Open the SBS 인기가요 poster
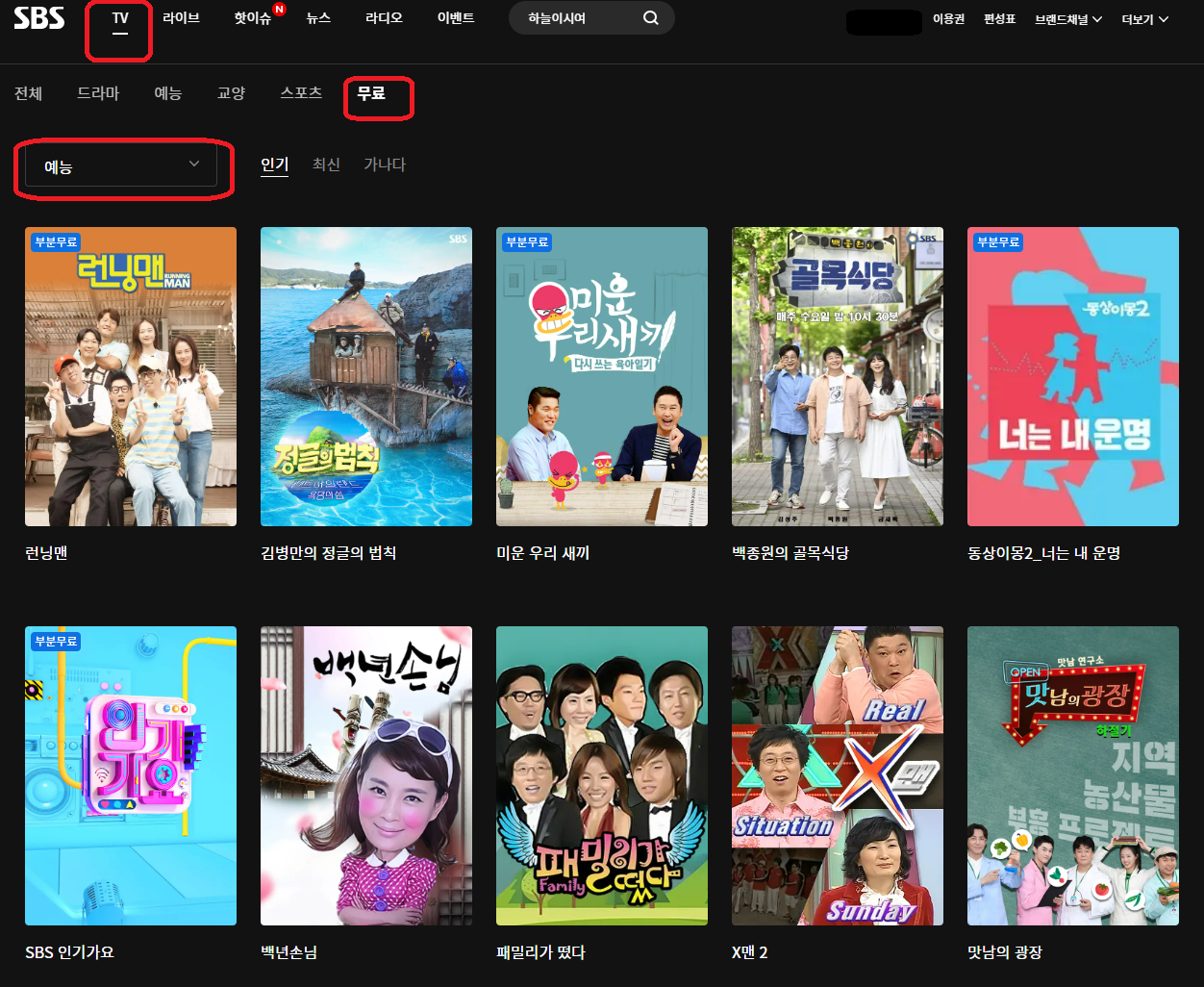The width and height of the screenshot is (1204, 987). click(x=131, y=775)
